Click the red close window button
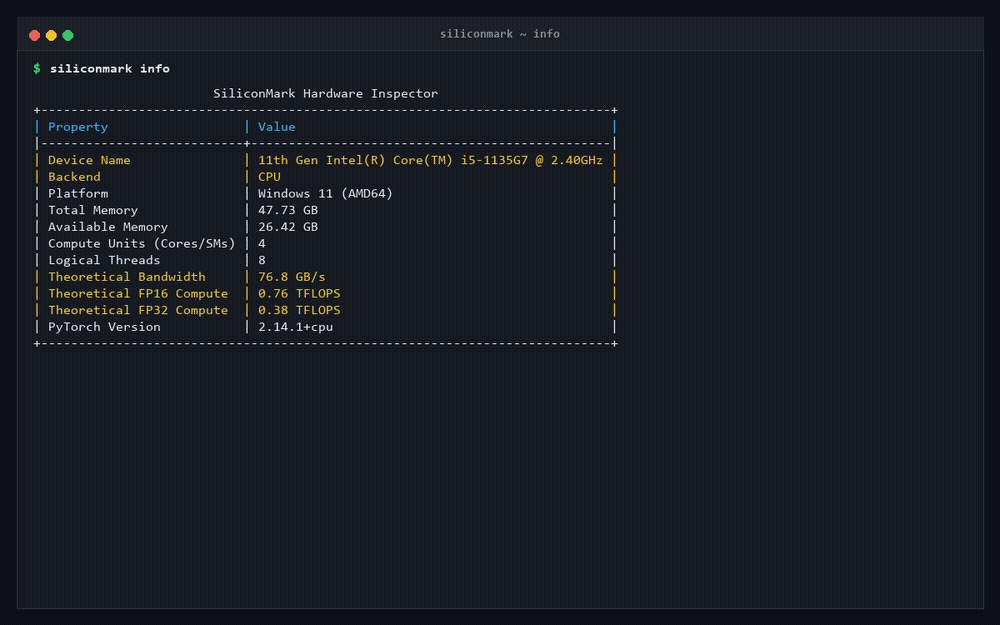This screenshot has height=625, width=1000. [34, 35]
